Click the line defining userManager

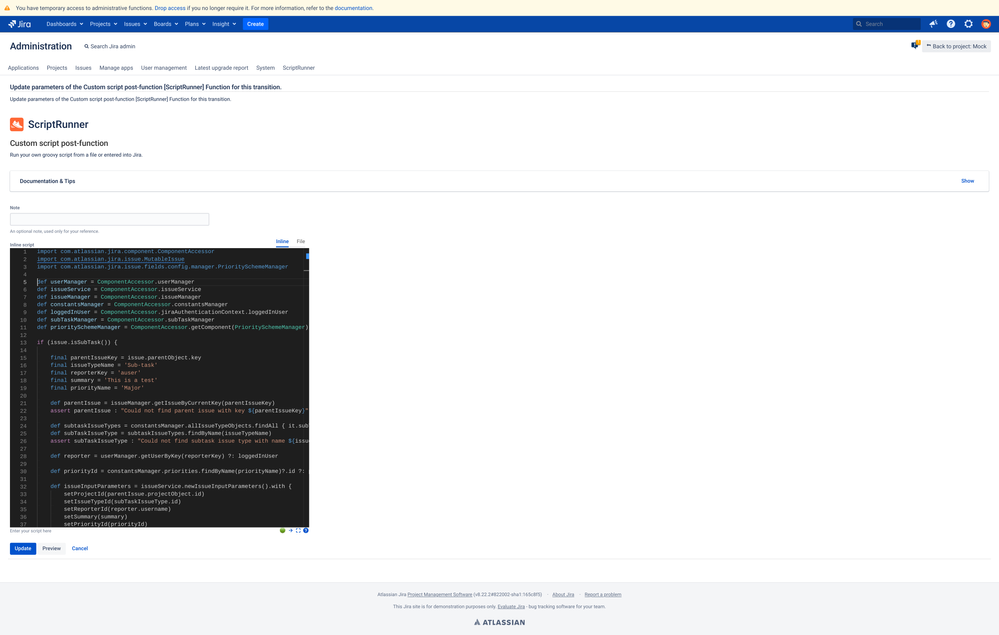115,282
